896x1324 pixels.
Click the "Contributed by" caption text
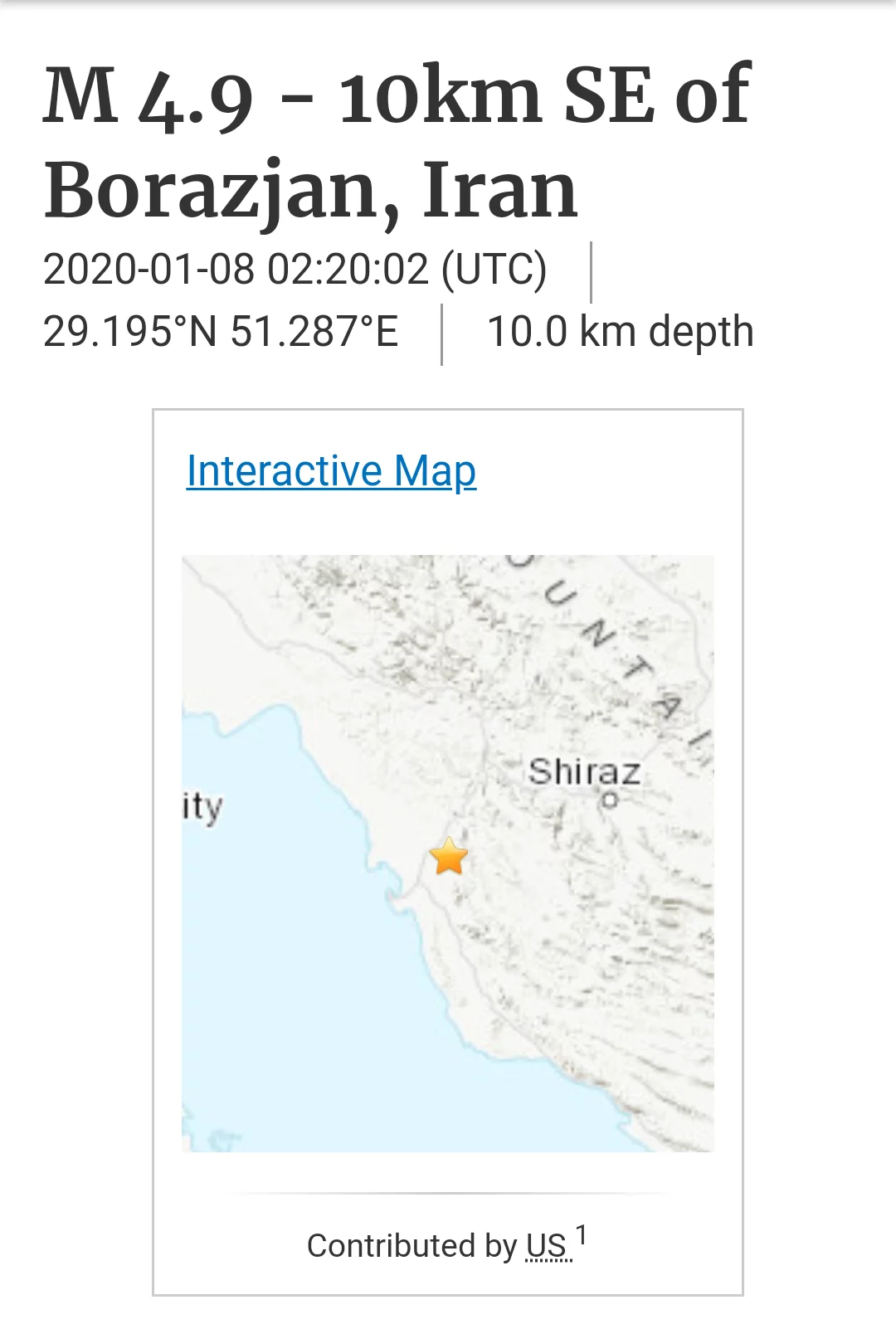click(x=411, y=1246)
